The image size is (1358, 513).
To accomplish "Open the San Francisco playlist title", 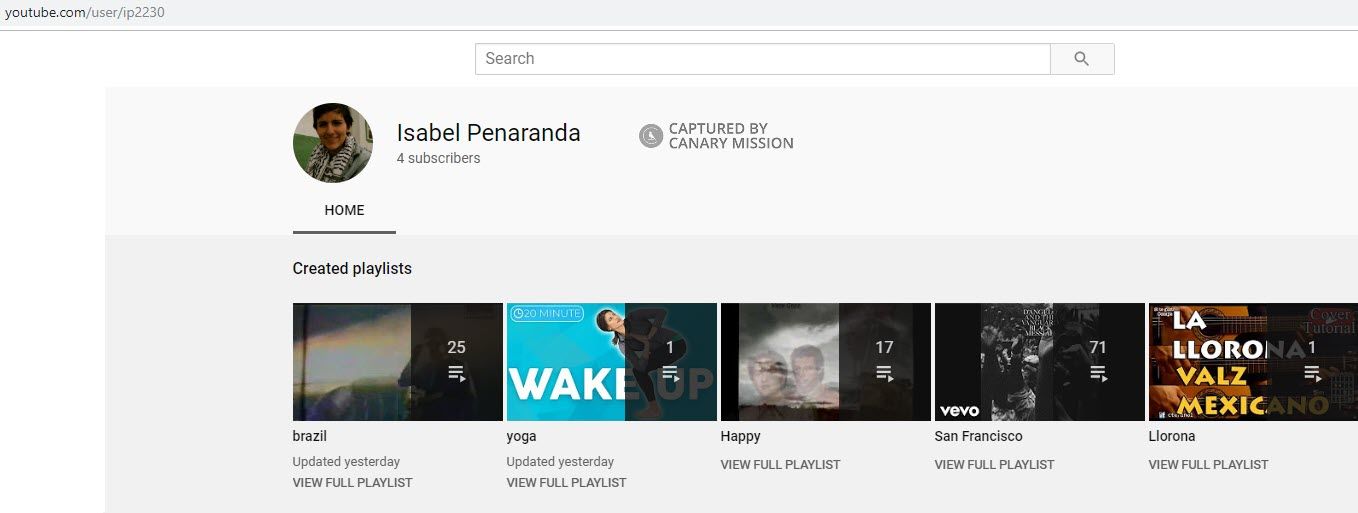I will click(x=978, y=437).
